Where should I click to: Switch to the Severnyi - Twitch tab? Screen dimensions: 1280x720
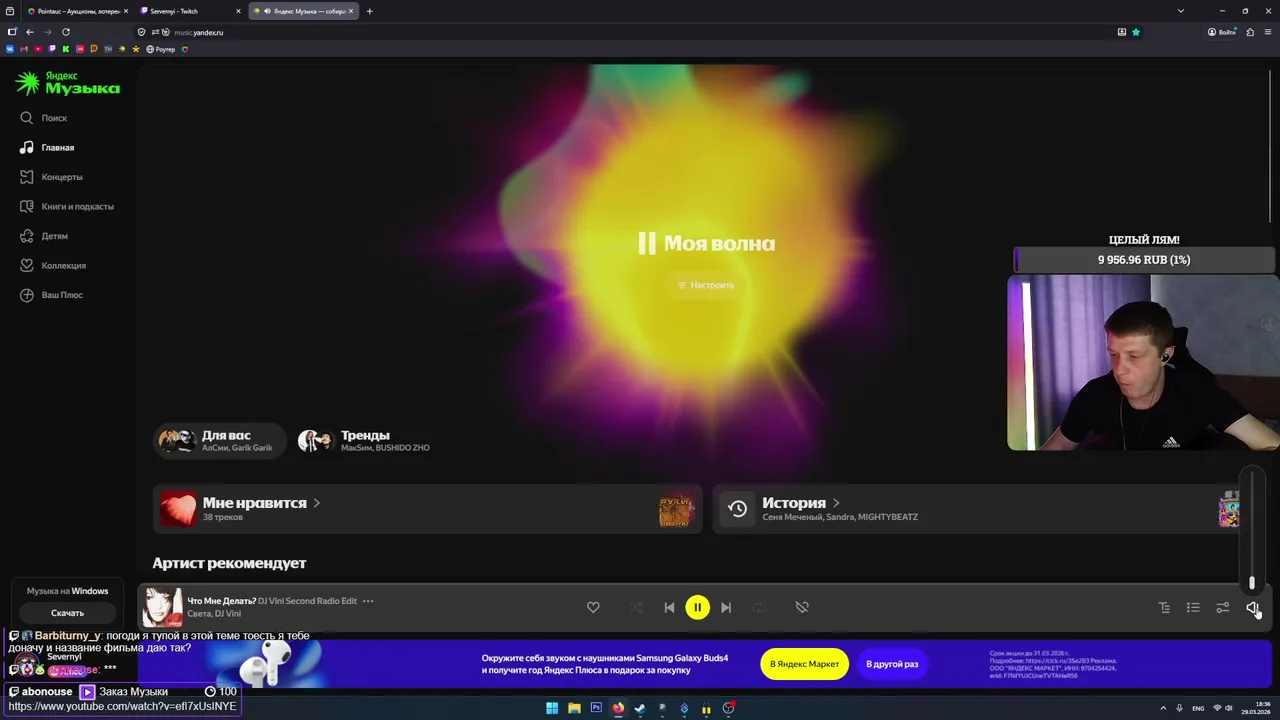pyautogui.click(x=190, y=11)
